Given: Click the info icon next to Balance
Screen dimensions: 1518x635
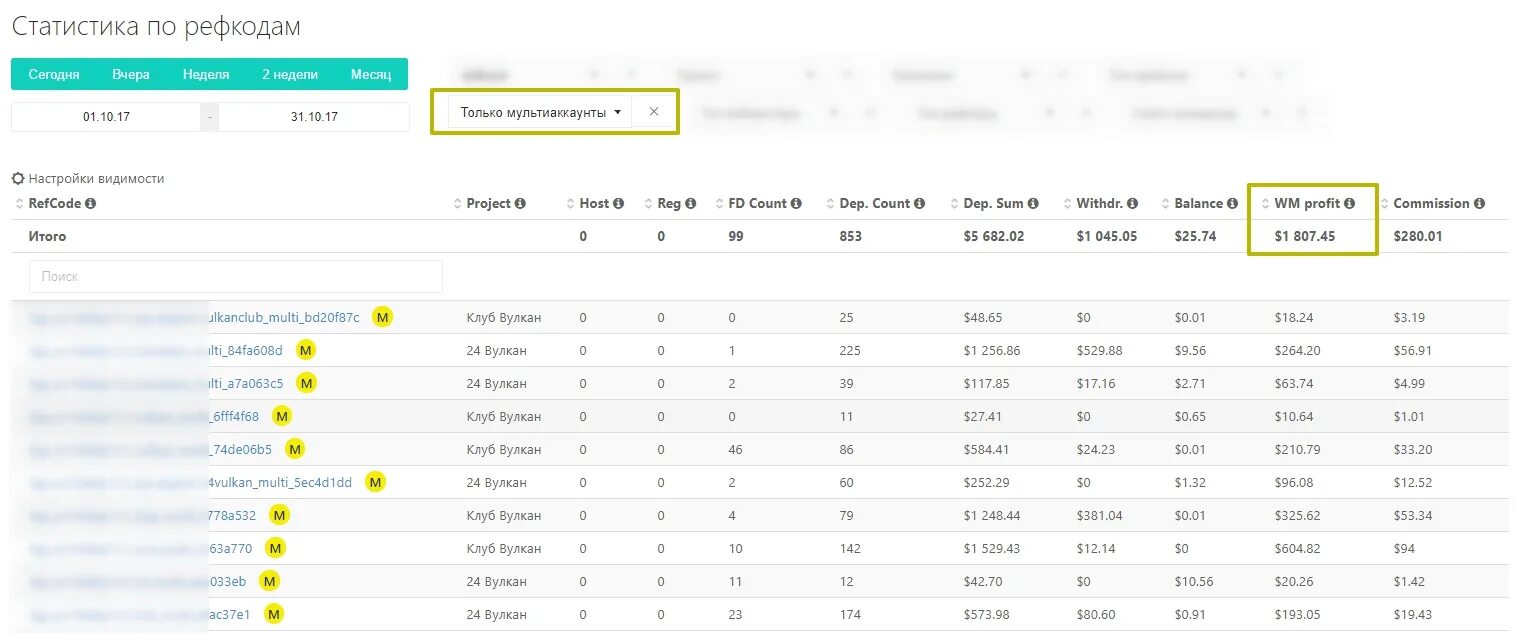Looking at the screenshot, I should coord(1232,203).
